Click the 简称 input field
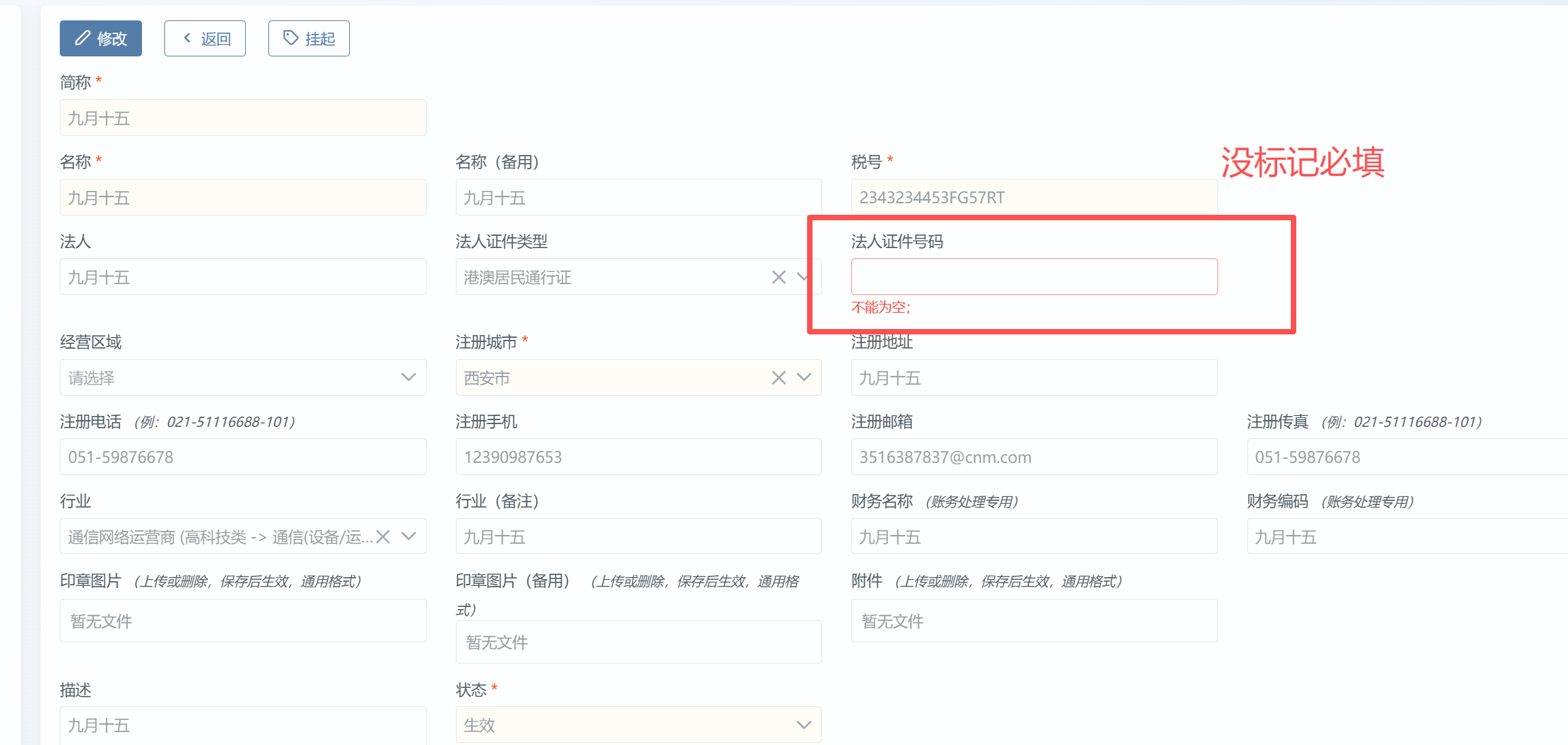Viewport: 1568px width, 745px height. click(x=243, y=118)
